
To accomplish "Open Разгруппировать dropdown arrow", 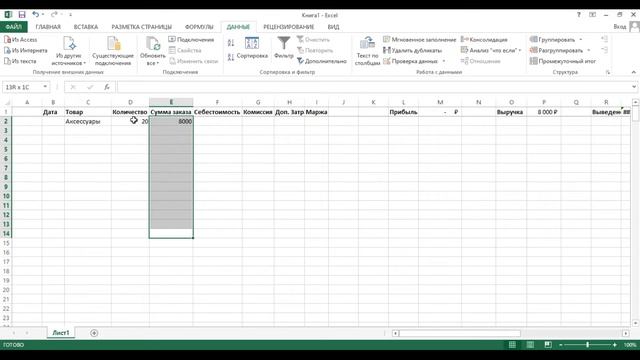I will (589, 50).
